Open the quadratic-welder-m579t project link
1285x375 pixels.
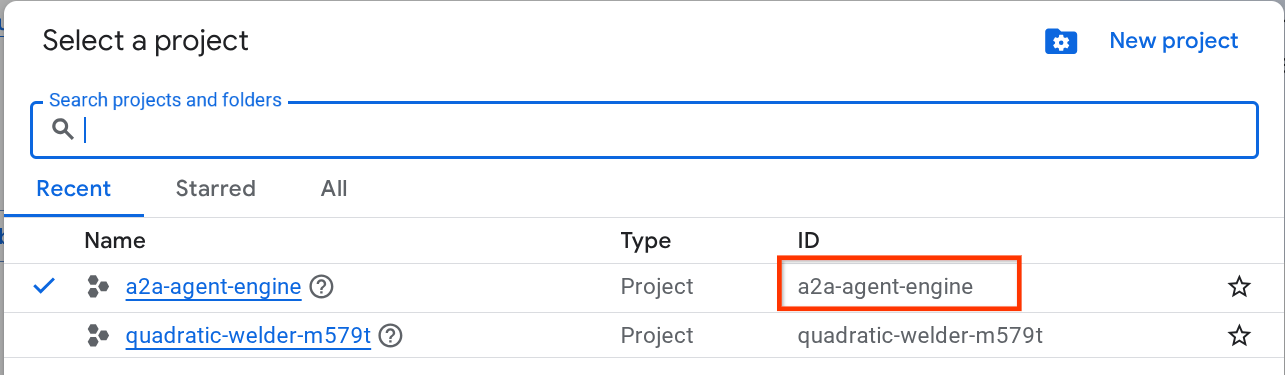click(248, 336)
